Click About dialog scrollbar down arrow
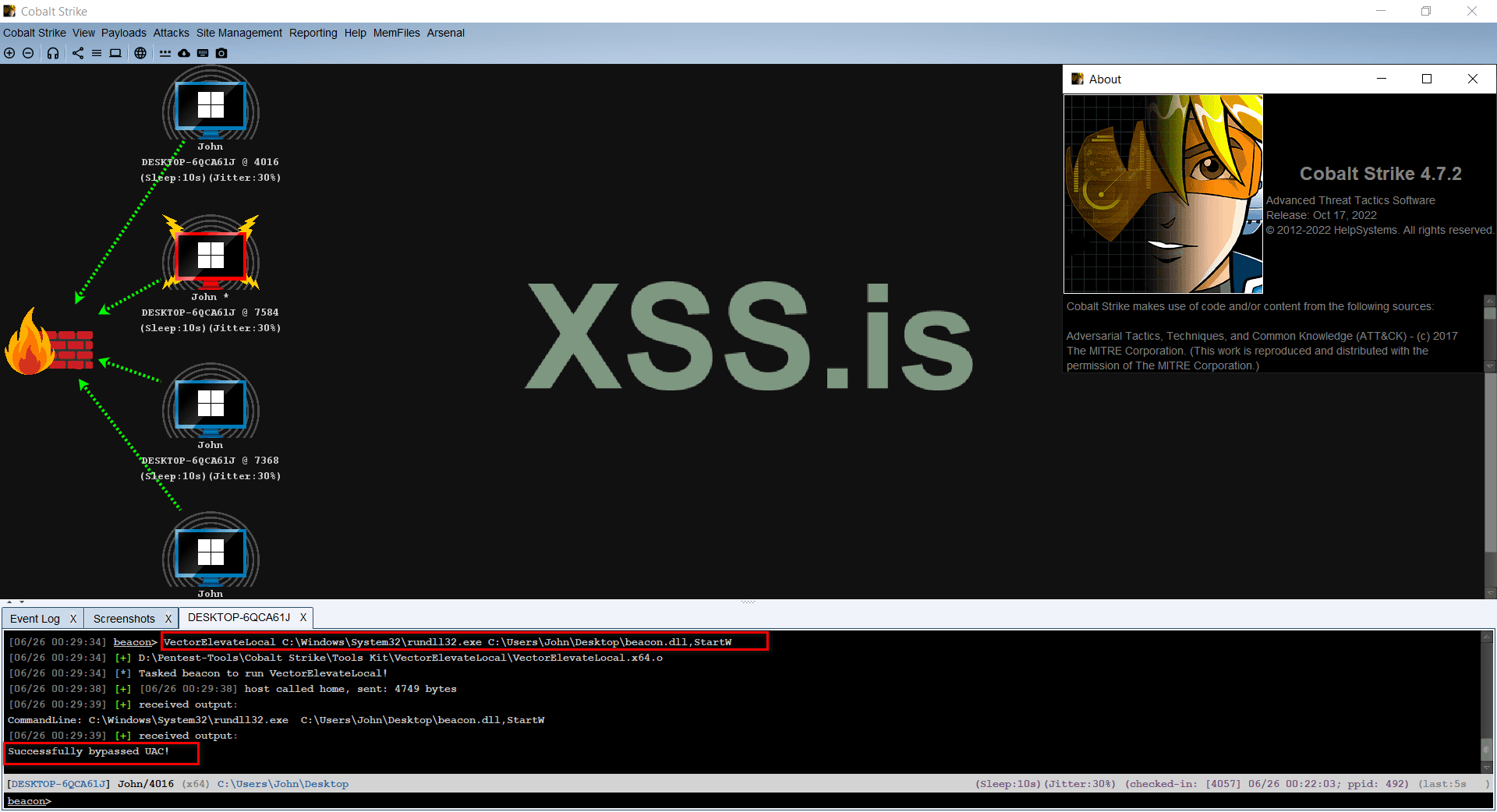 tap(1490, 366)
